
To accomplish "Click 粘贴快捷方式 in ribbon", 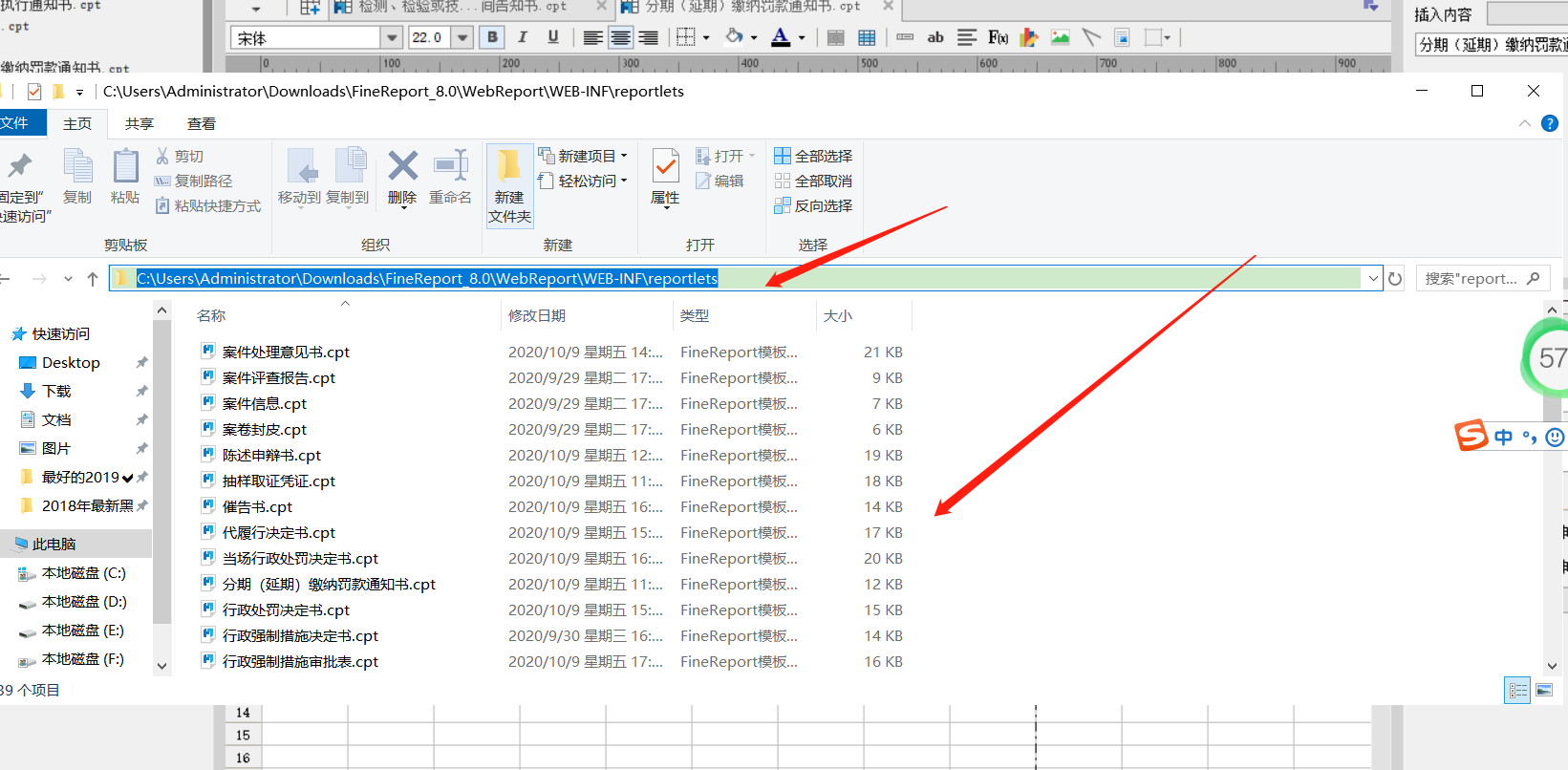I will click(207, 205).
